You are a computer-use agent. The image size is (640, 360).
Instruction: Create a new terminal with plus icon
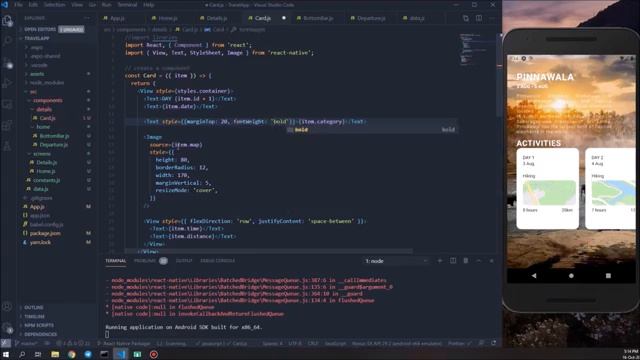coord(440,260)
